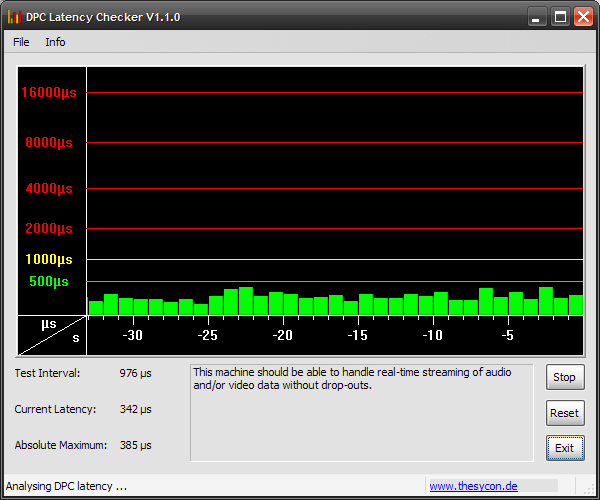Click the Current Latency value 342 µs
This screenshot has height=500, width=600.
point(135,409)
